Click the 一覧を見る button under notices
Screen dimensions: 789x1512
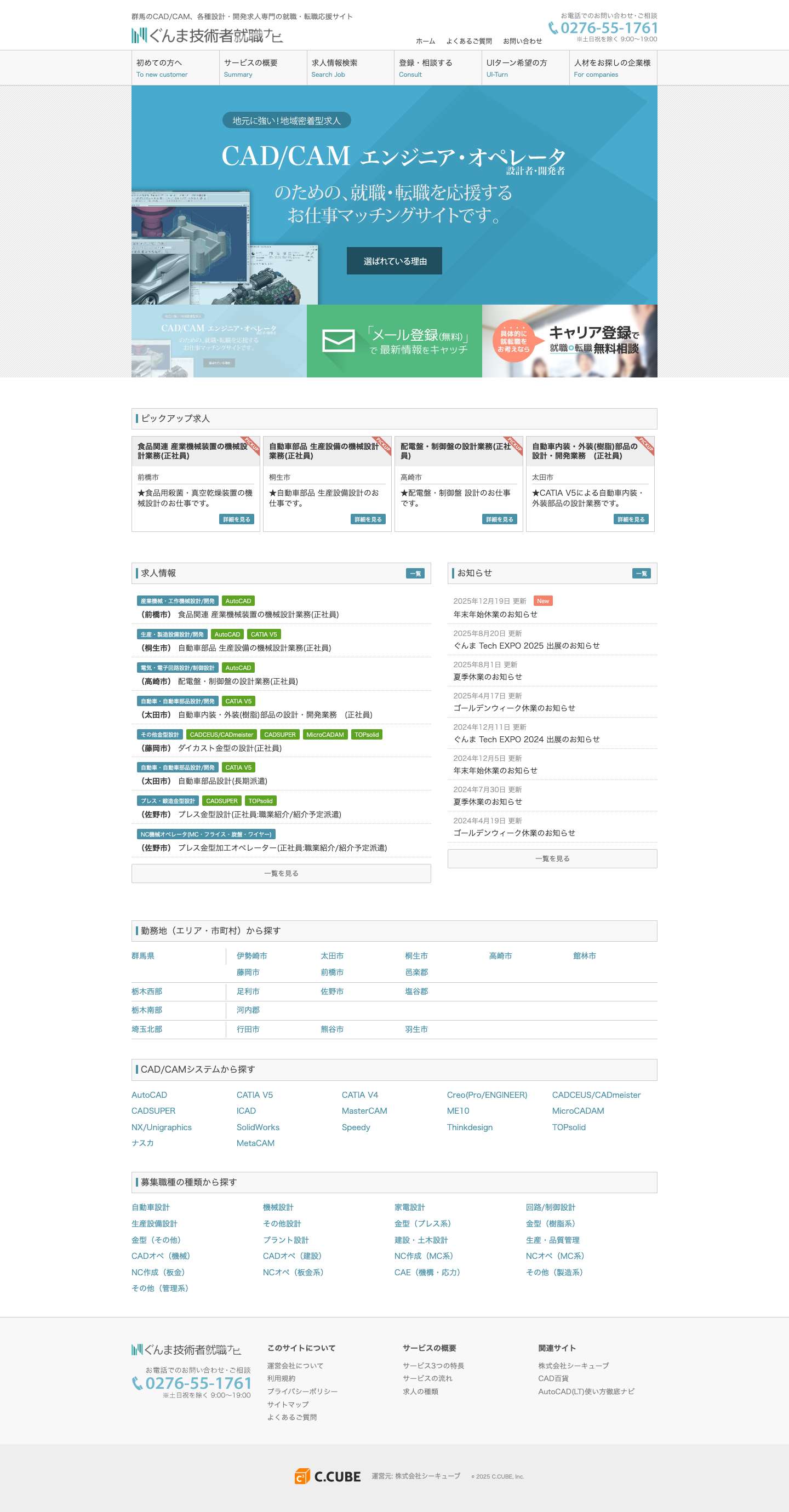552,859
